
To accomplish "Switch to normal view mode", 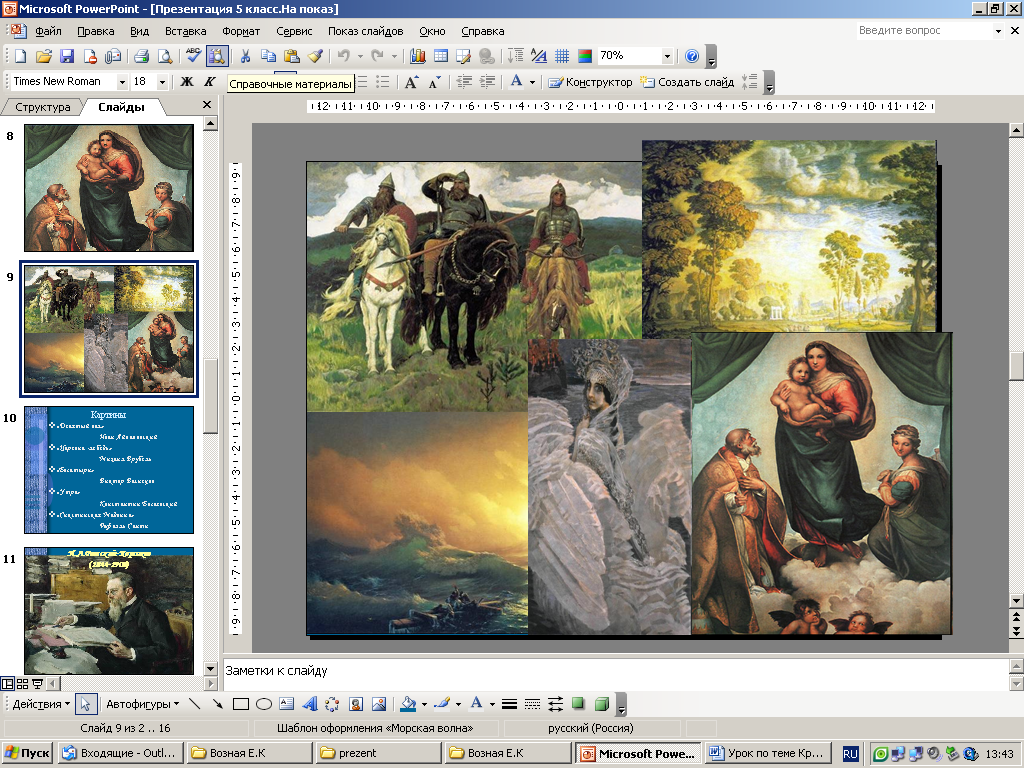I will pos(7,684).
